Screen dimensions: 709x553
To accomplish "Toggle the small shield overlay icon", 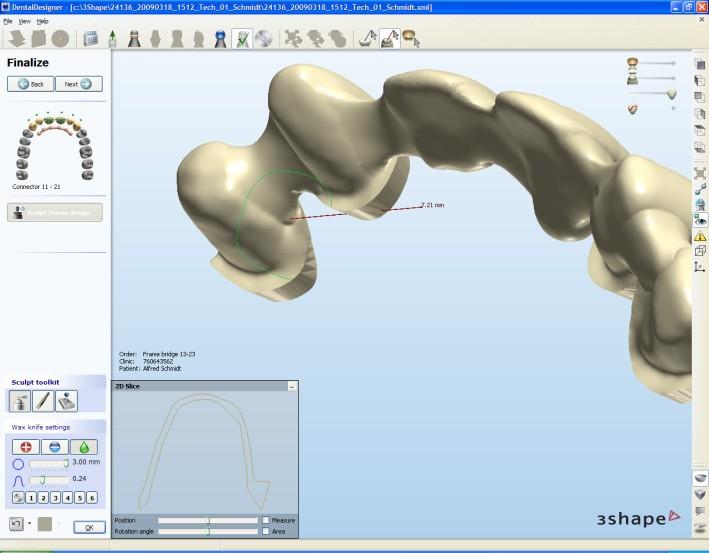I will click(x=633, y=109).
